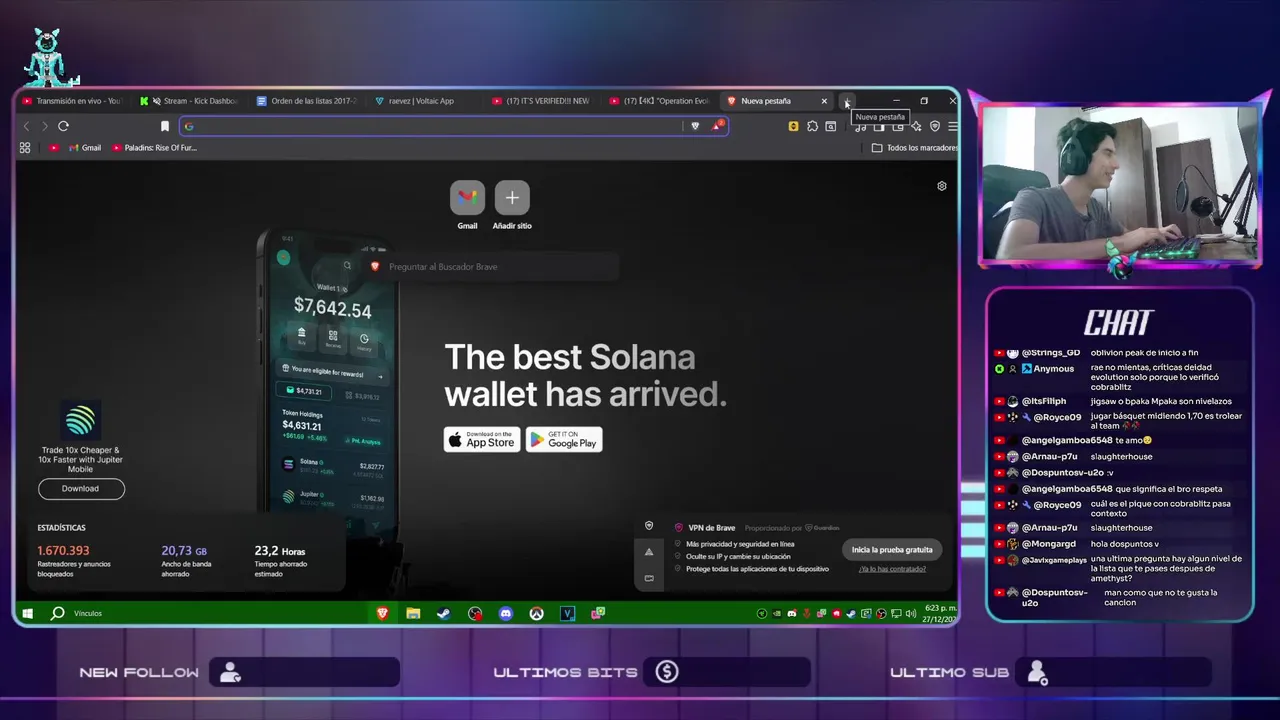The image size is (1280, 720).
Task: Switch to Transmisión en vivo YouTube tab
Action: tap(72, 101)
